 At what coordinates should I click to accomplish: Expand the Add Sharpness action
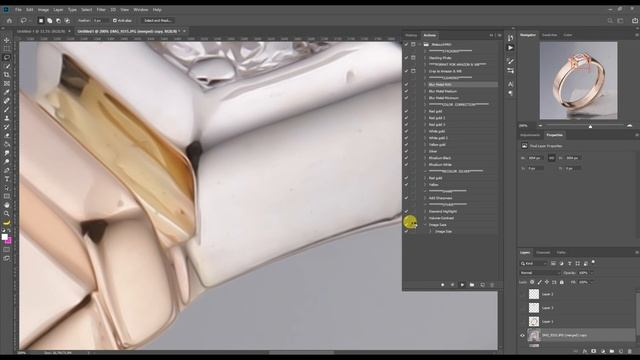point(425,198)
